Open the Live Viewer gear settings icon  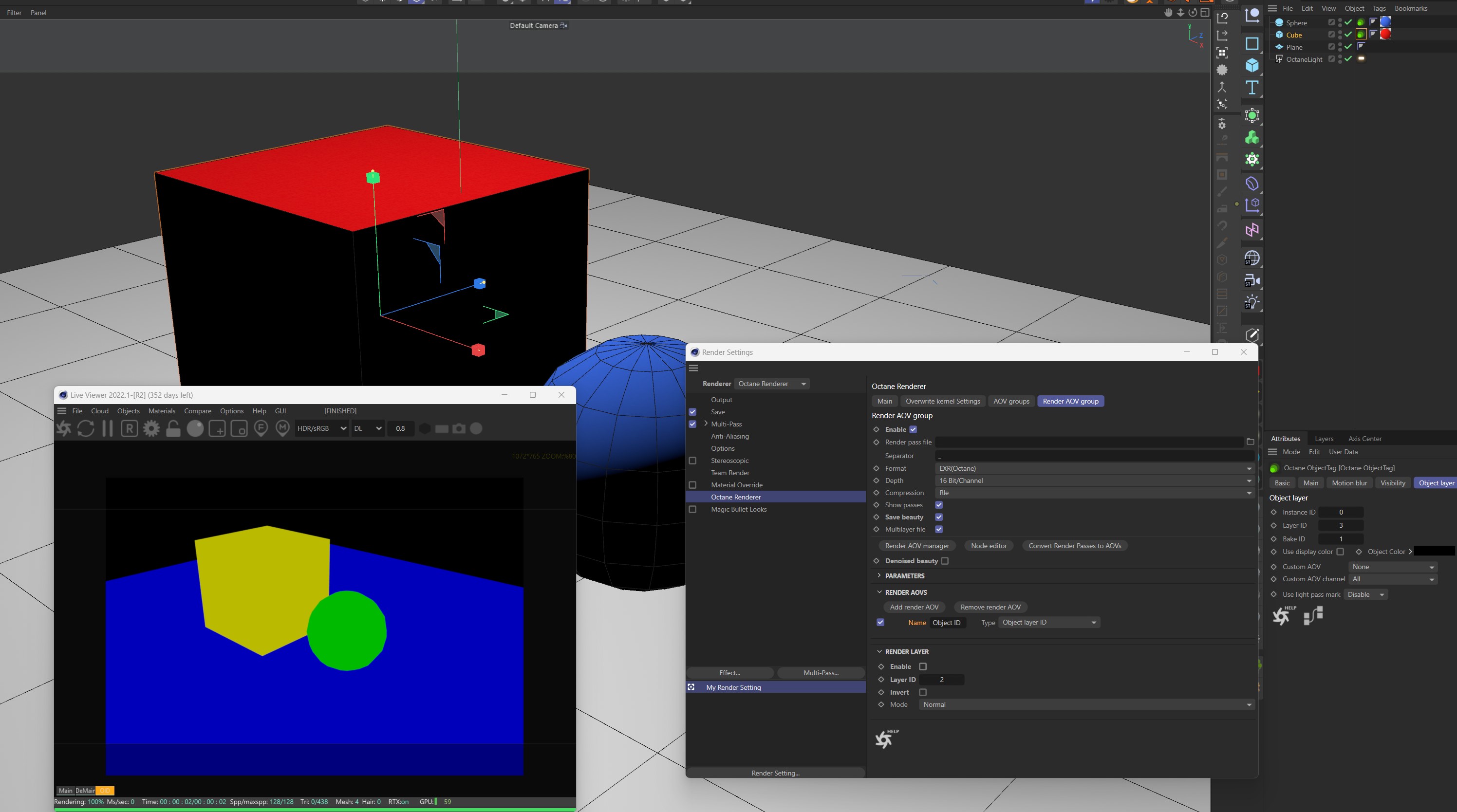point(151,428)
